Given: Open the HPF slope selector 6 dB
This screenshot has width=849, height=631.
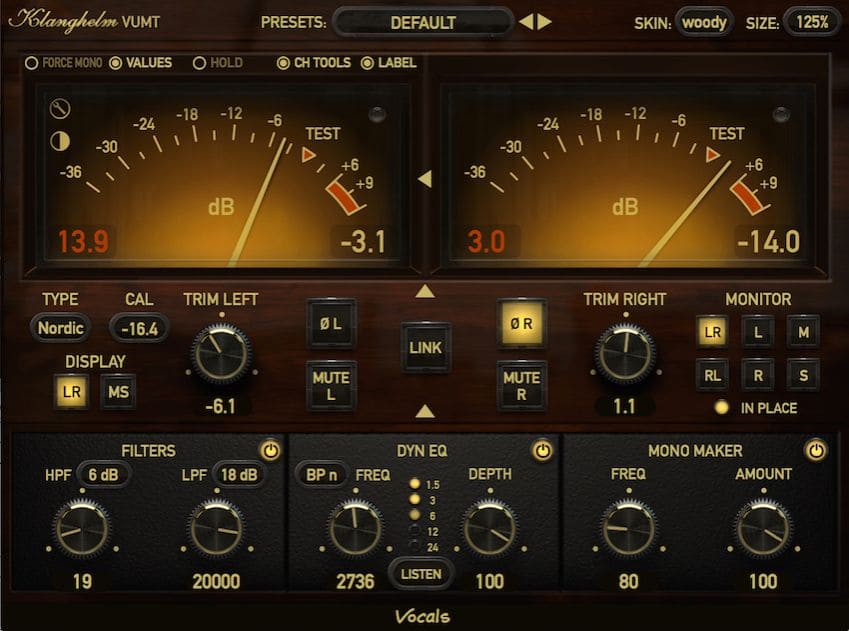Looking at the screenshot, I should pyautogui.click(x=103, y=475).
